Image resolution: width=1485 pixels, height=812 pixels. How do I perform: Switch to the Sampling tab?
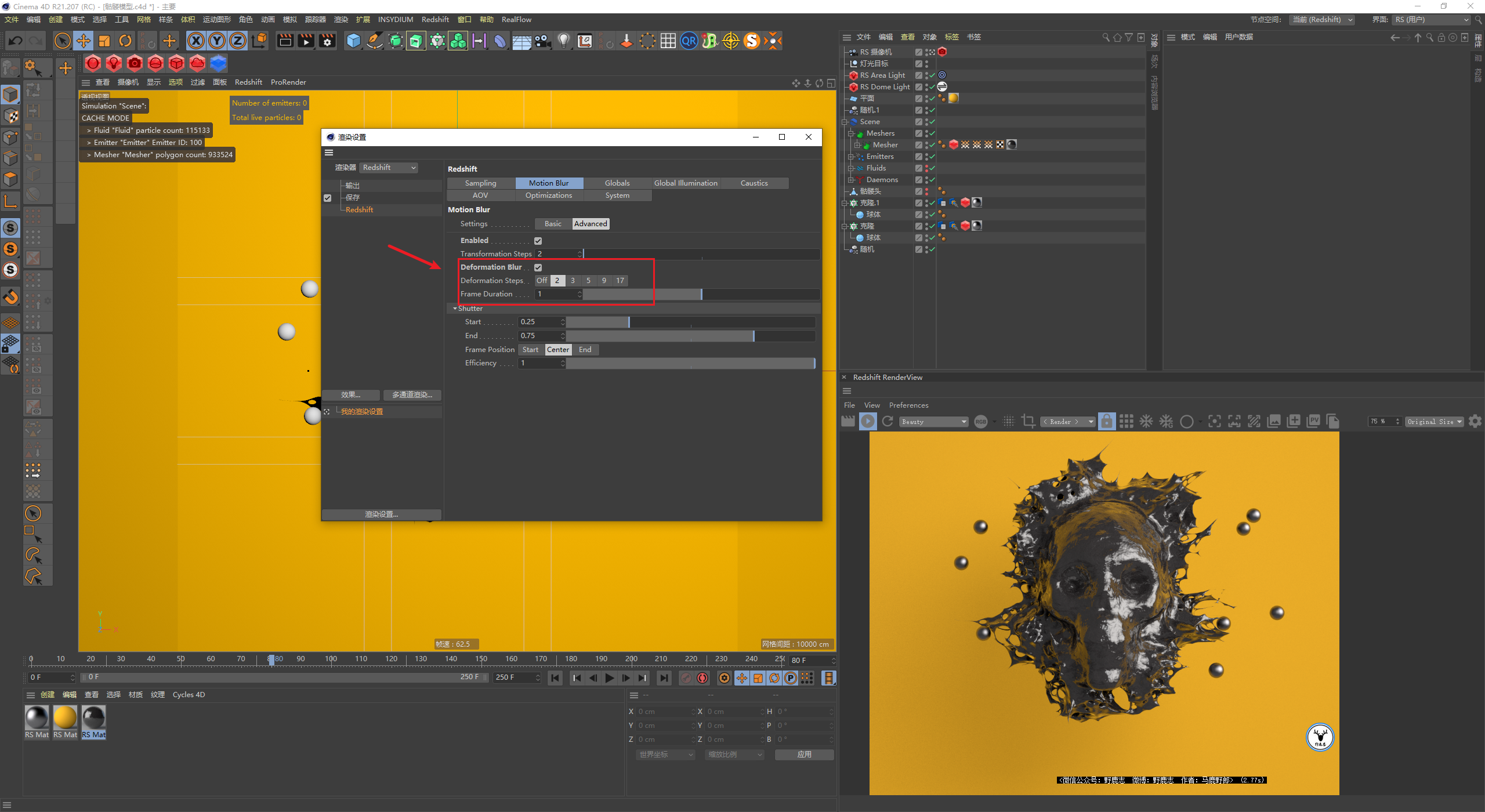coord(480,183)
